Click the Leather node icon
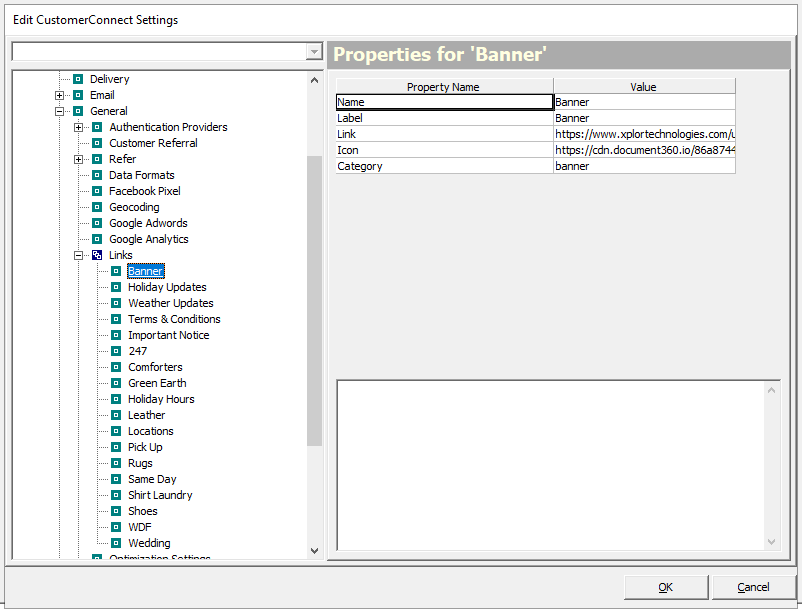This screenshot has width=802, height=614. [x=116, y=415]
